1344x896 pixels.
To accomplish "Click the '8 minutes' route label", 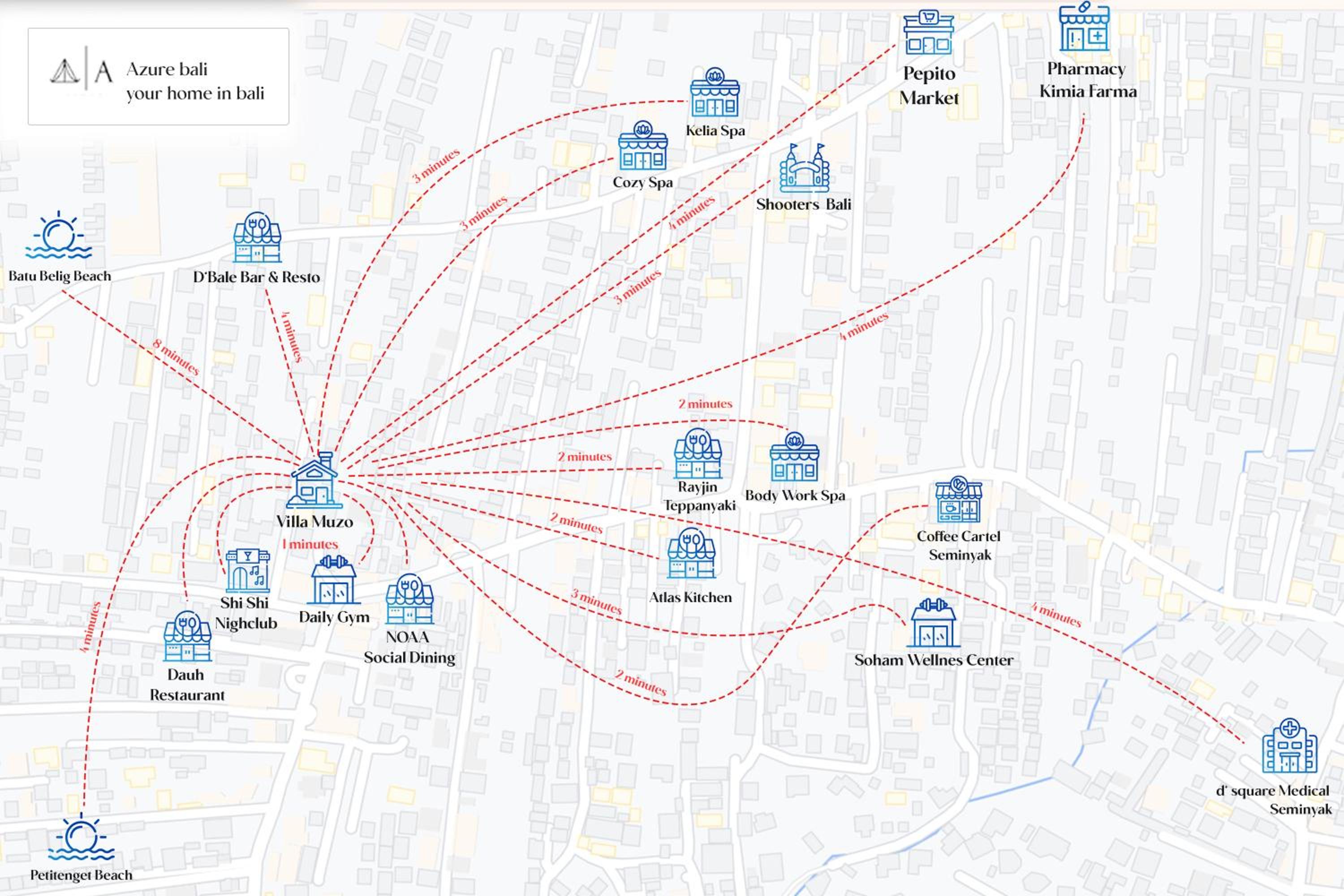I will [x=176, y=357].
